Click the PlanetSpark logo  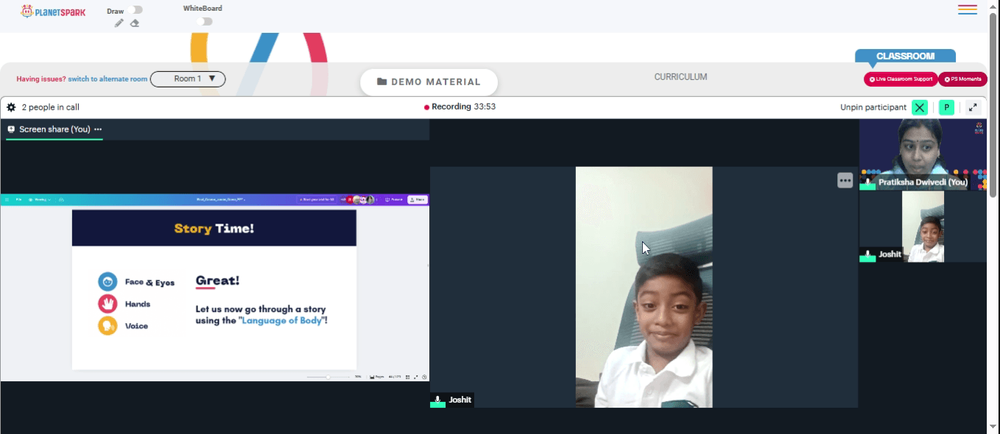53,11
